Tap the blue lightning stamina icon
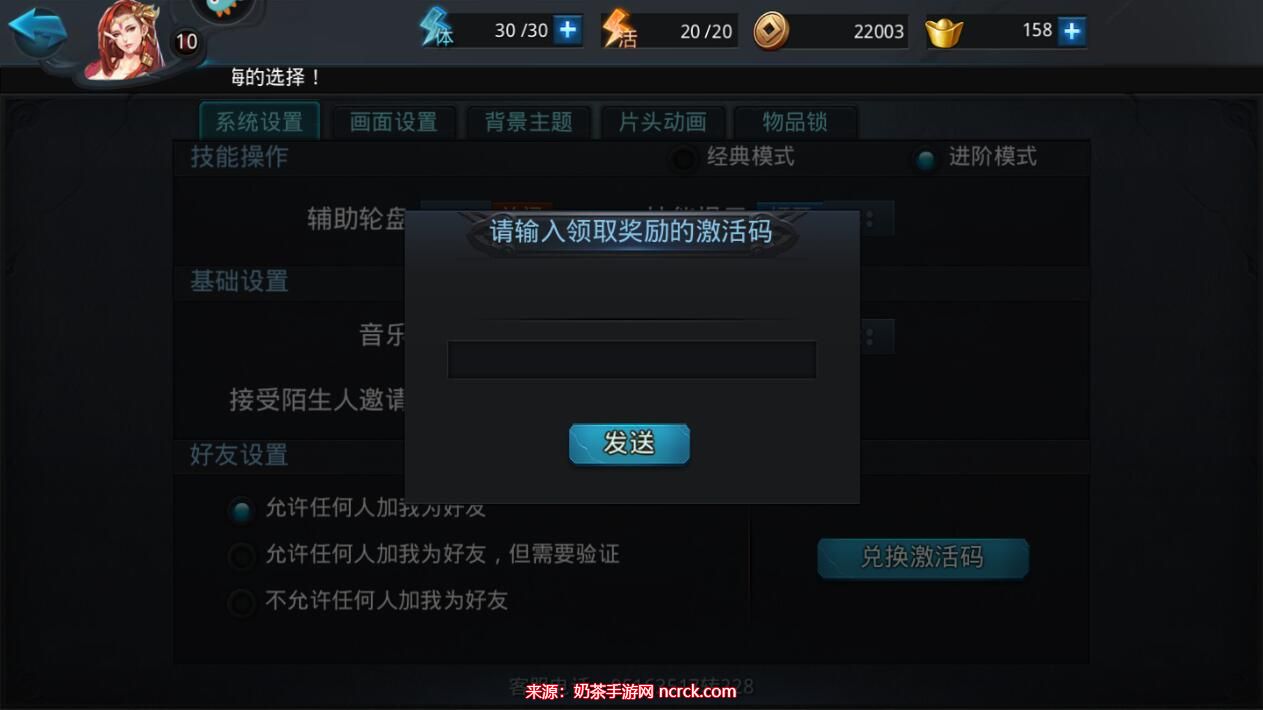This screenshot has width=1263, height=710. coord(436,28)
